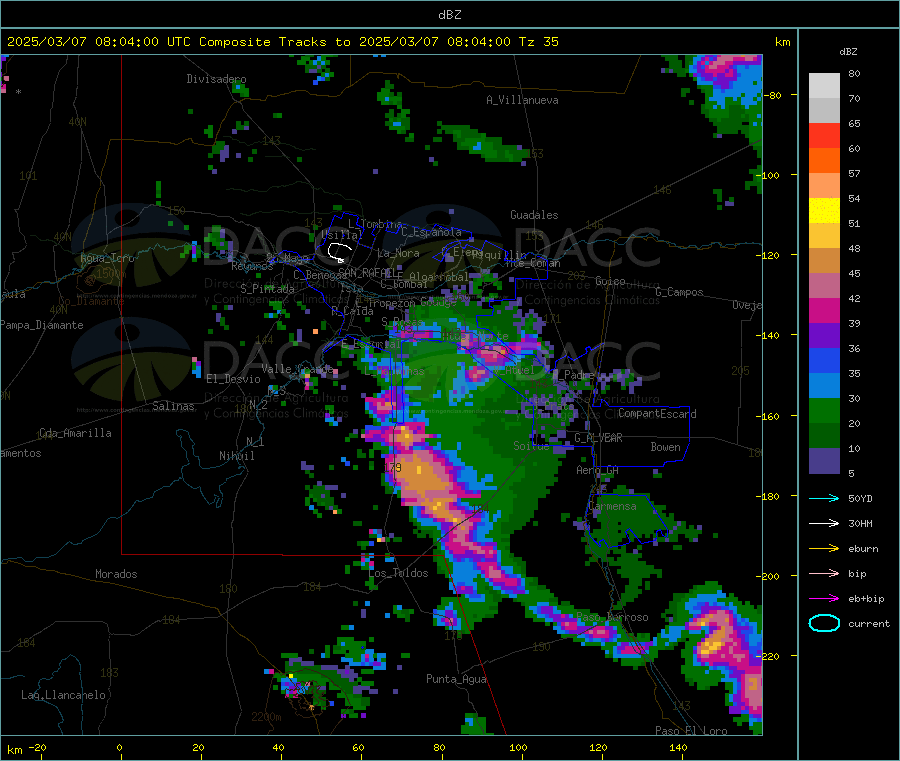Click the 'A_Villanueva' place label
900x761 pixels.
[522, 100]
